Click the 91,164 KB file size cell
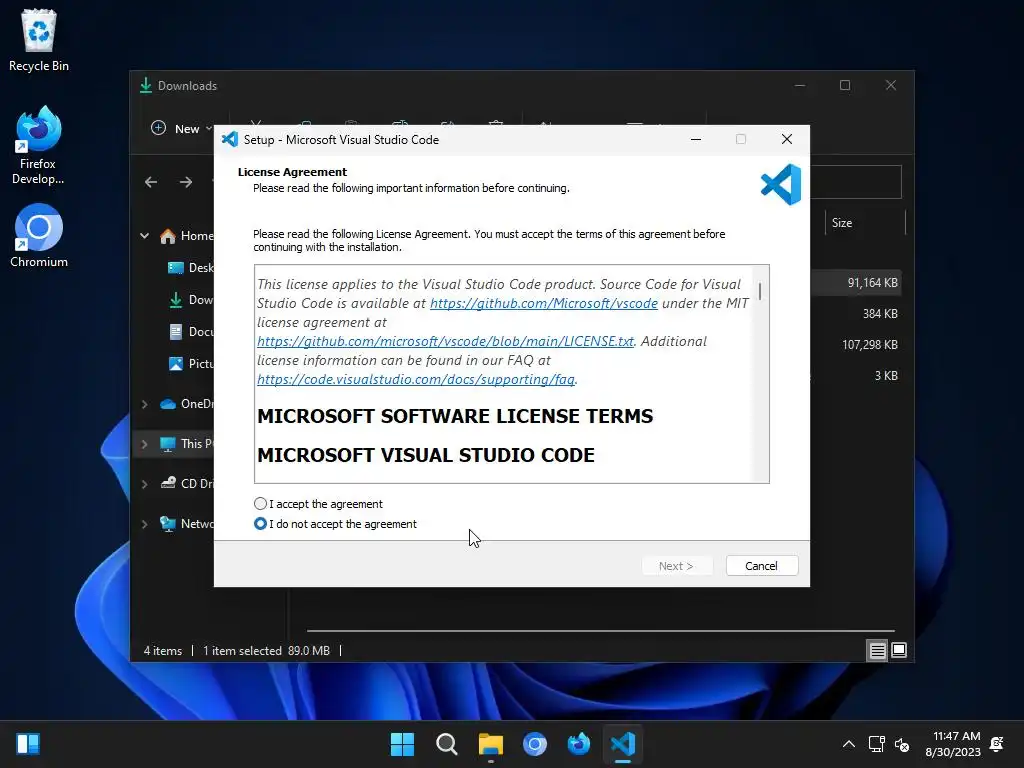This screenshot has width=1024, height=768. (872, 283)
